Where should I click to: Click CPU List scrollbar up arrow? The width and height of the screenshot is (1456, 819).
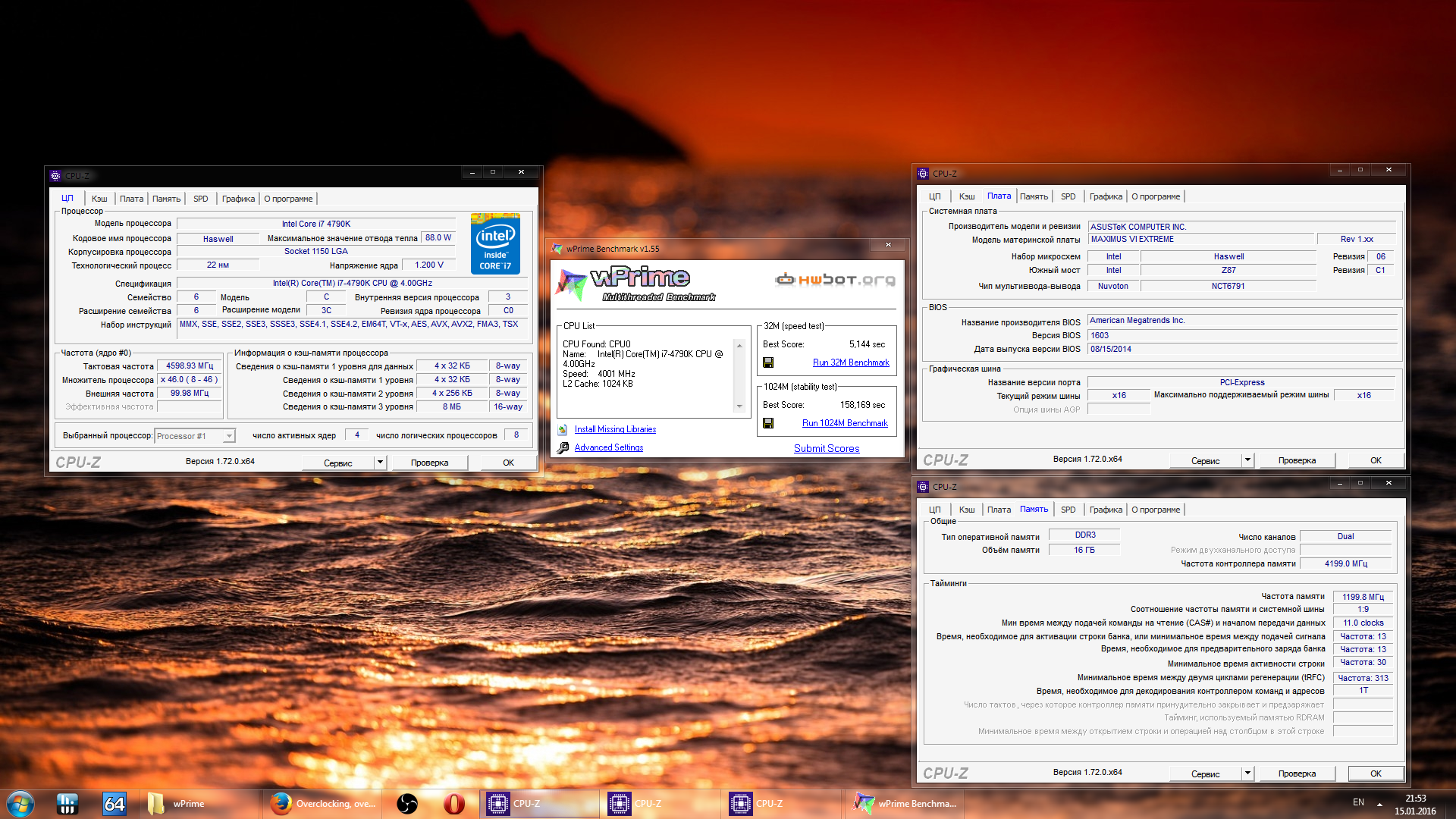739,345
